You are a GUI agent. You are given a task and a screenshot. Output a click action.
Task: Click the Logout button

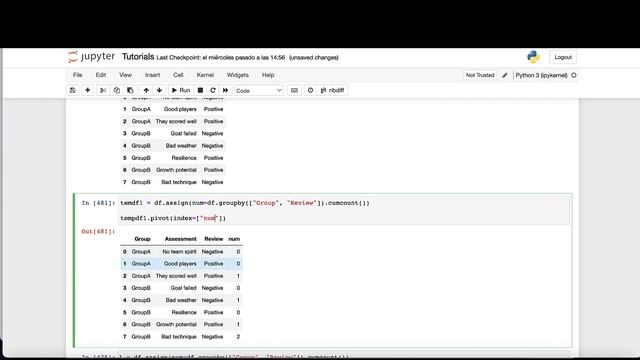[563, 57]
